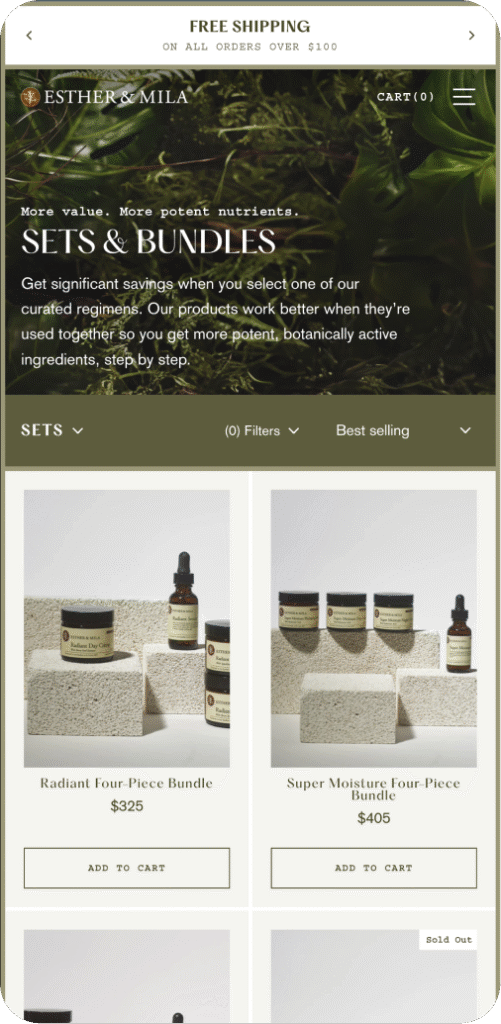501x1024 pixels.
Task: Open the cart link in the header
Action: click(406, 97)
